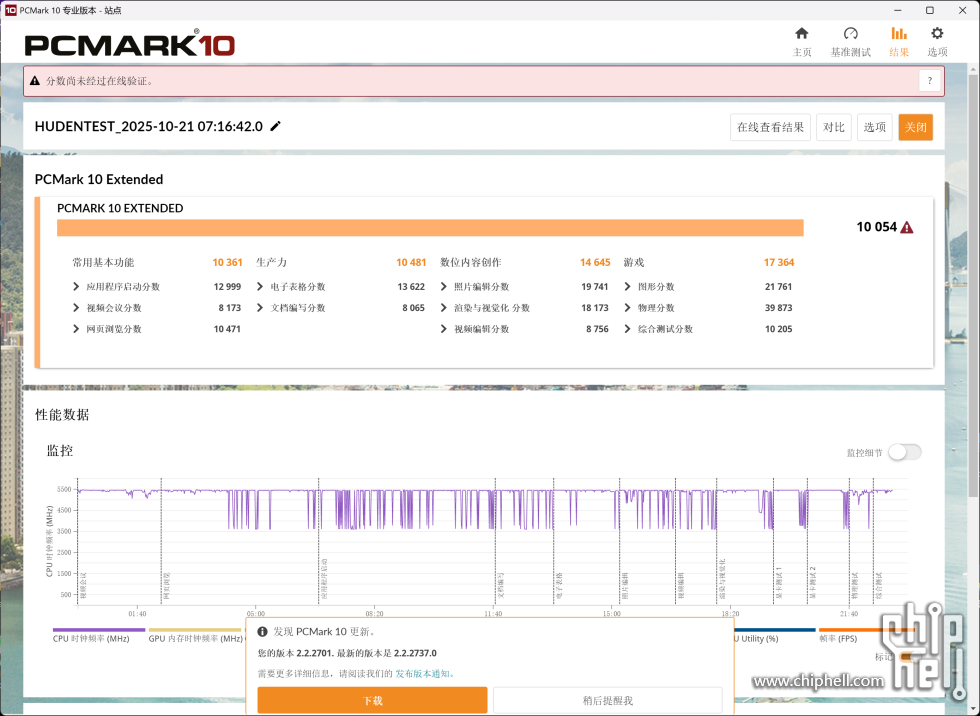Click the question mark help icon in banner

click(x=929, y=81)
